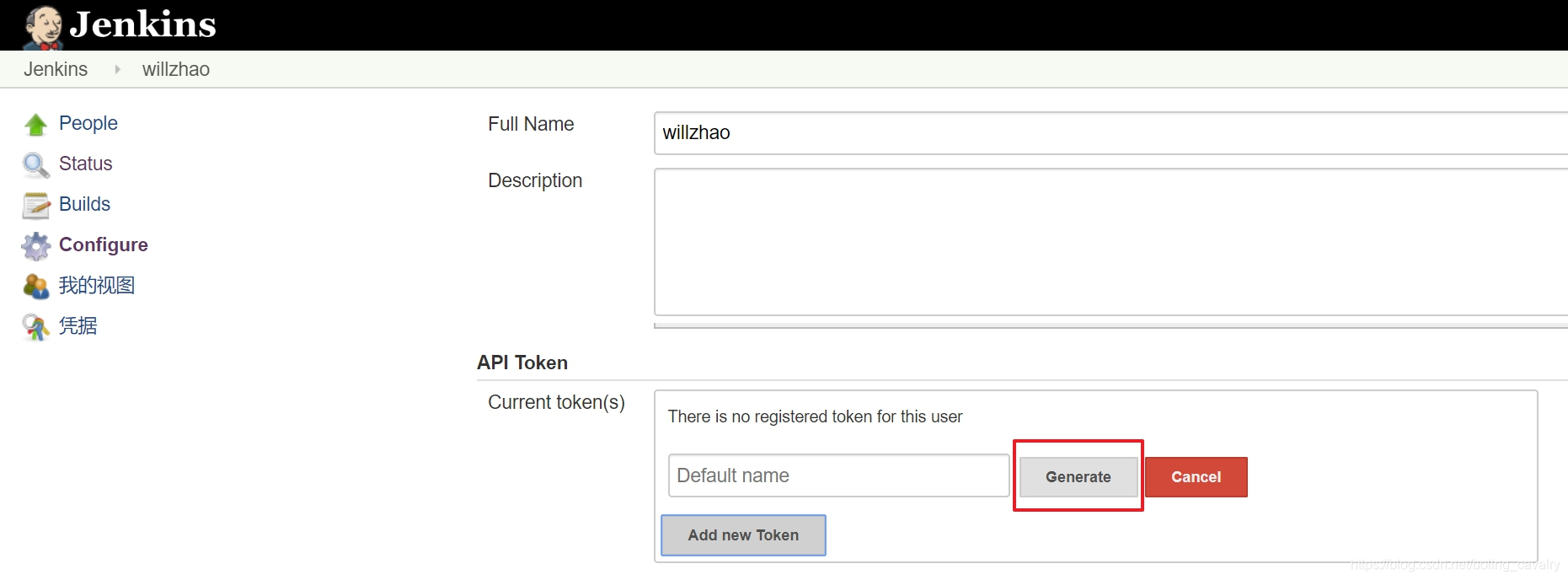Open the 凭据 credentials link

point(78,325)
